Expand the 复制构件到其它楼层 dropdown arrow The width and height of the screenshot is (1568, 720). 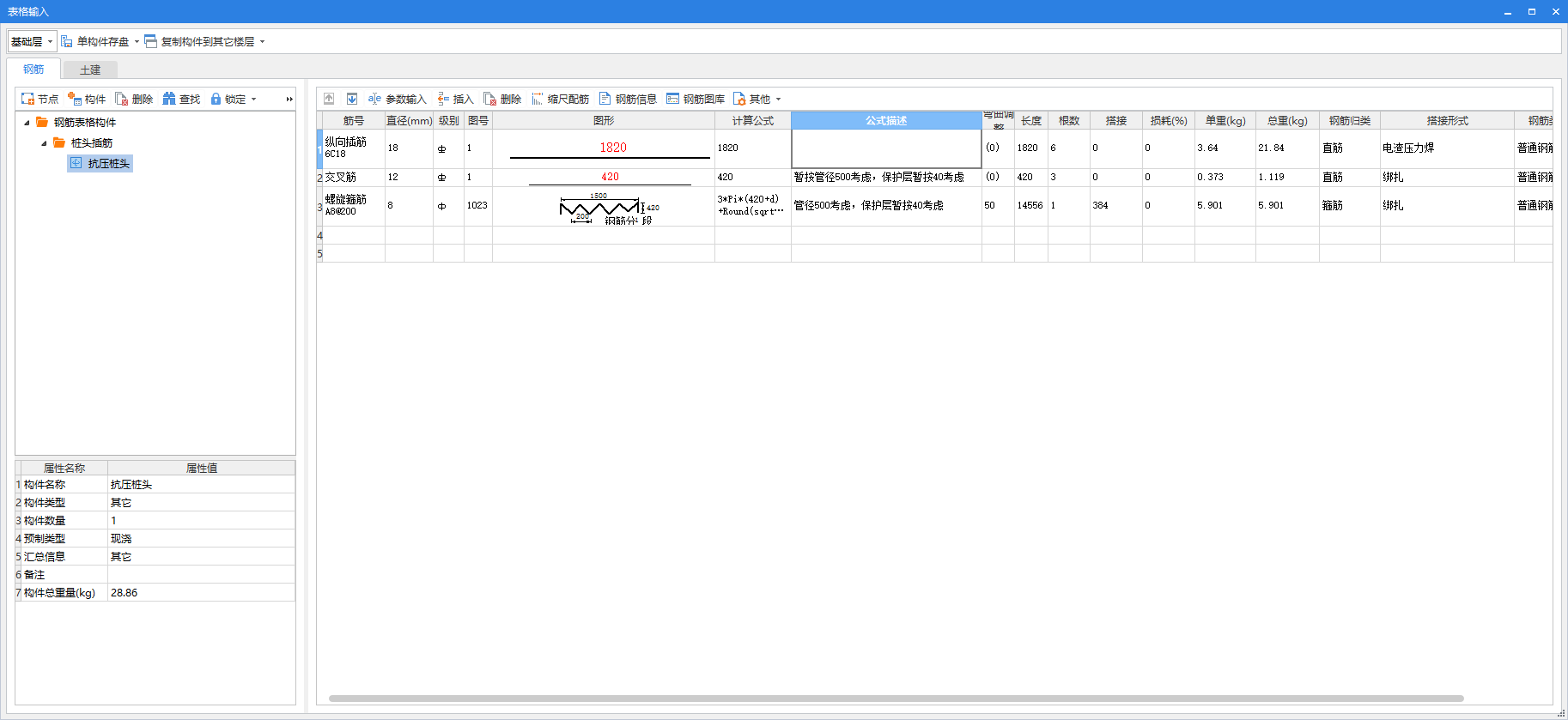pyautogui.click(x=262, y=41)
